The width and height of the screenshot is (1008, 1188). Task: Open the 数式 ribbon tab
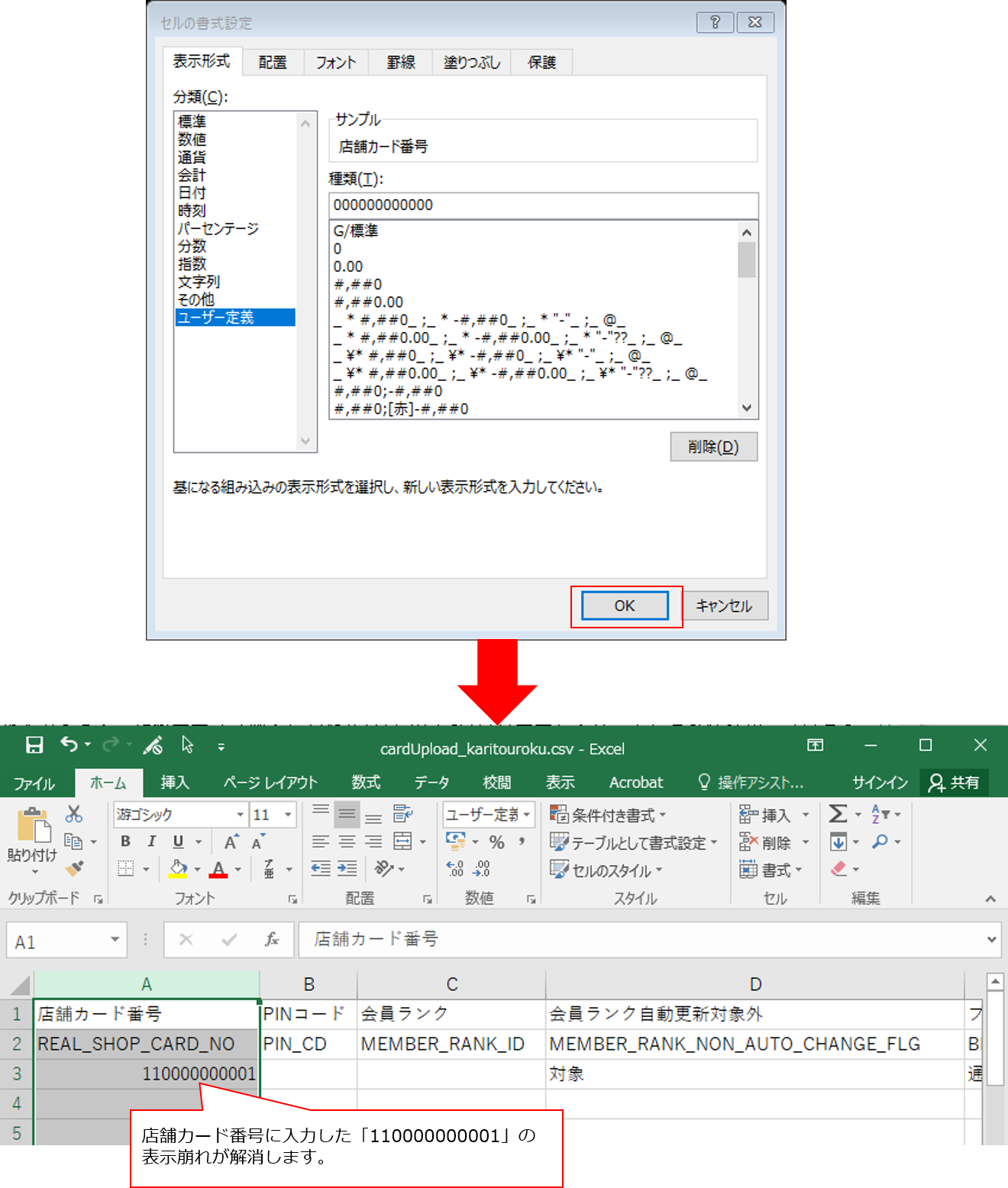coord(366,783)
